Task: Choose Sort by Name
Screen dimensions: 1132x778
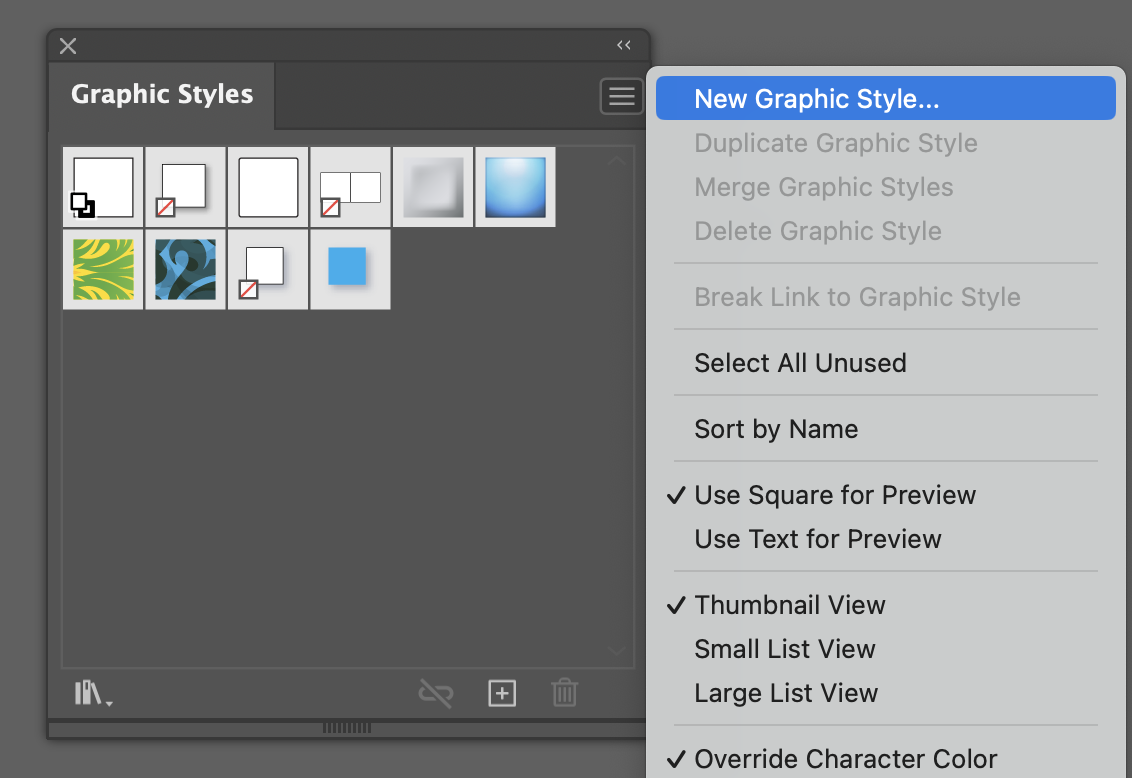Action: tap(776, 429)
